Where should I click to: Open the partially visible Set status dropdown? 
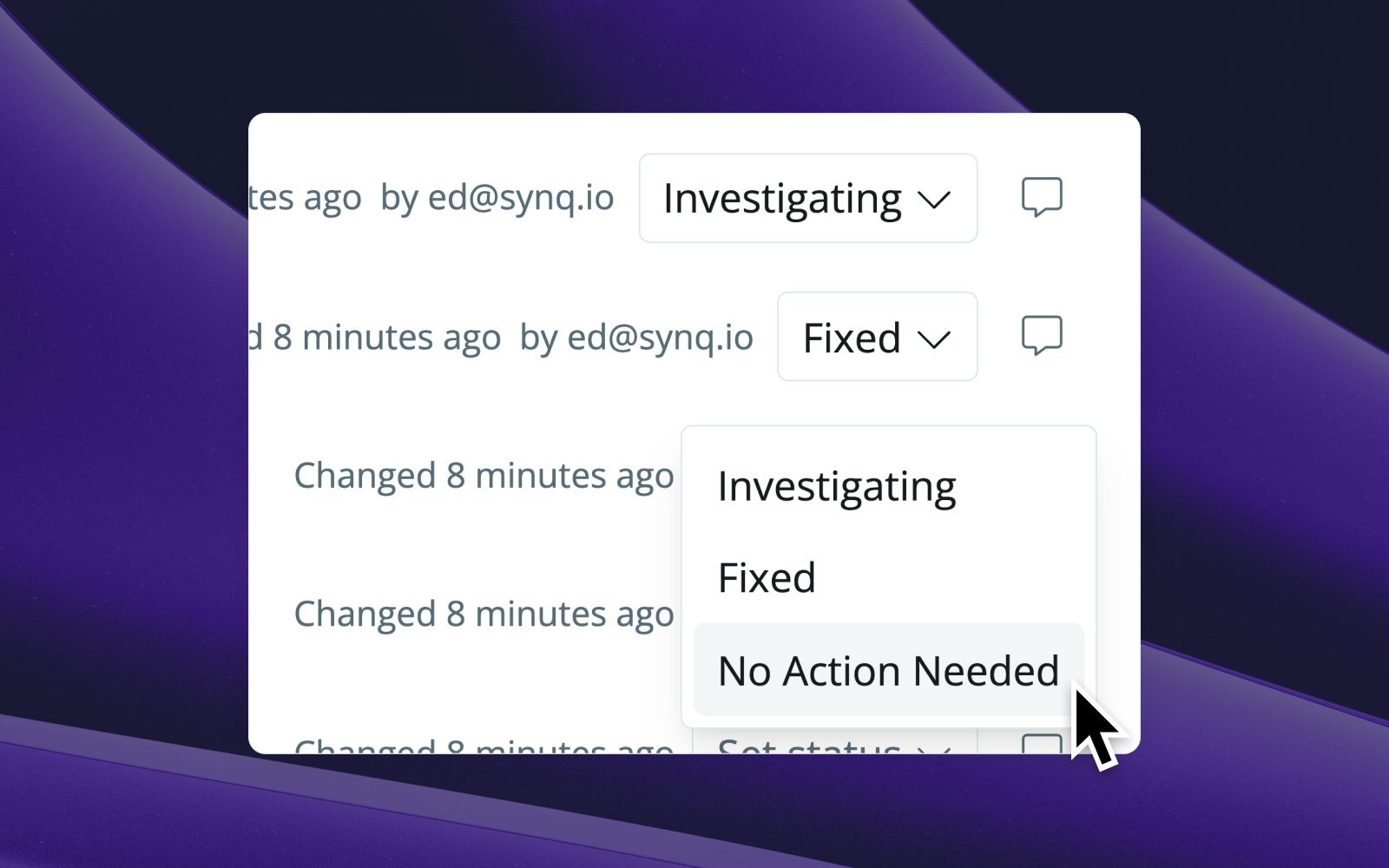(x=835, y=742)
